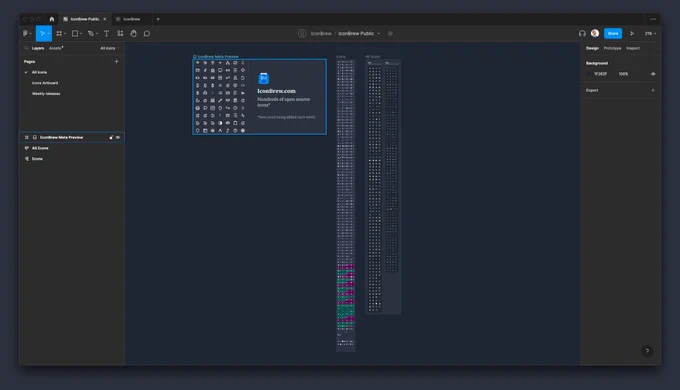Select the Rectangle shape tool
Viewport: 680px width, 390px height.
coord(75,33)
